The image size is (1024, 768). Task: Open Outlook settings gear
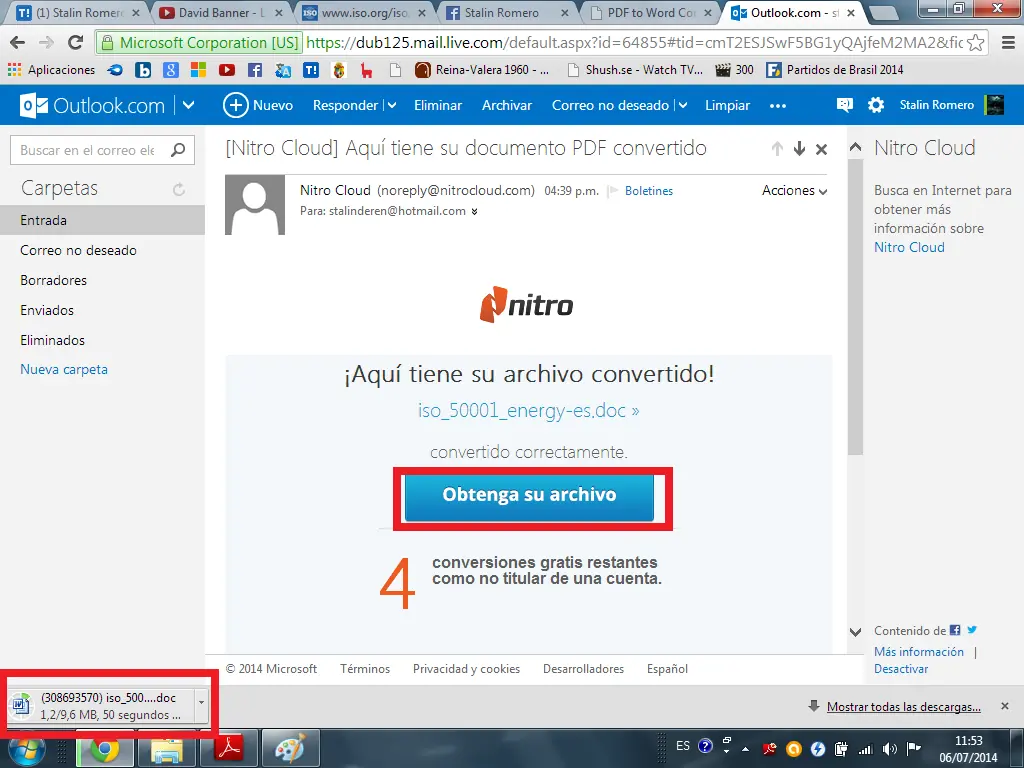[876, 105]
